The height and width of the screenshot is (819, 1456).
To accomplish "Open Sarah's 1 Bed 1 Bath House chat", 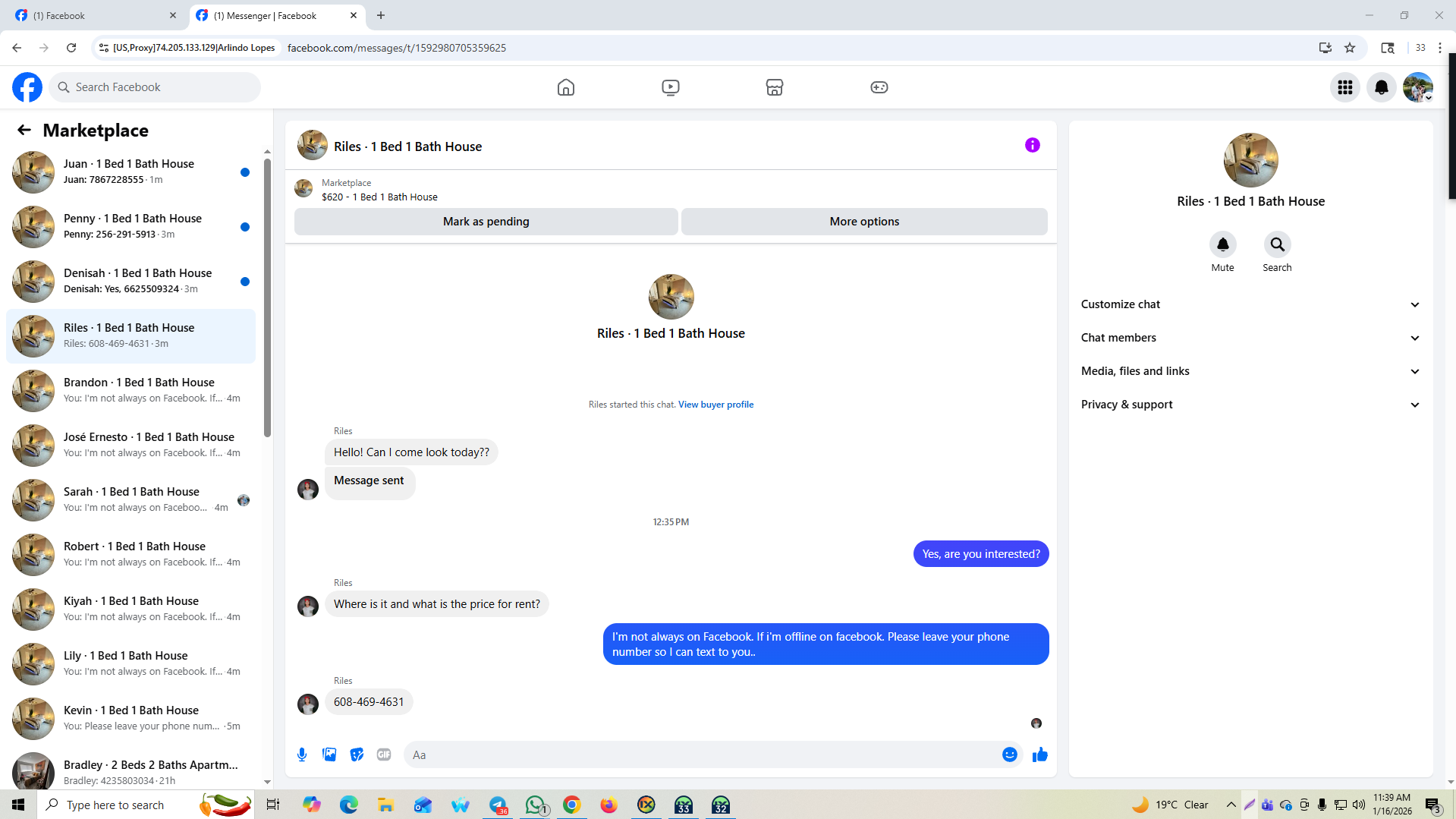I will (131, 500).
